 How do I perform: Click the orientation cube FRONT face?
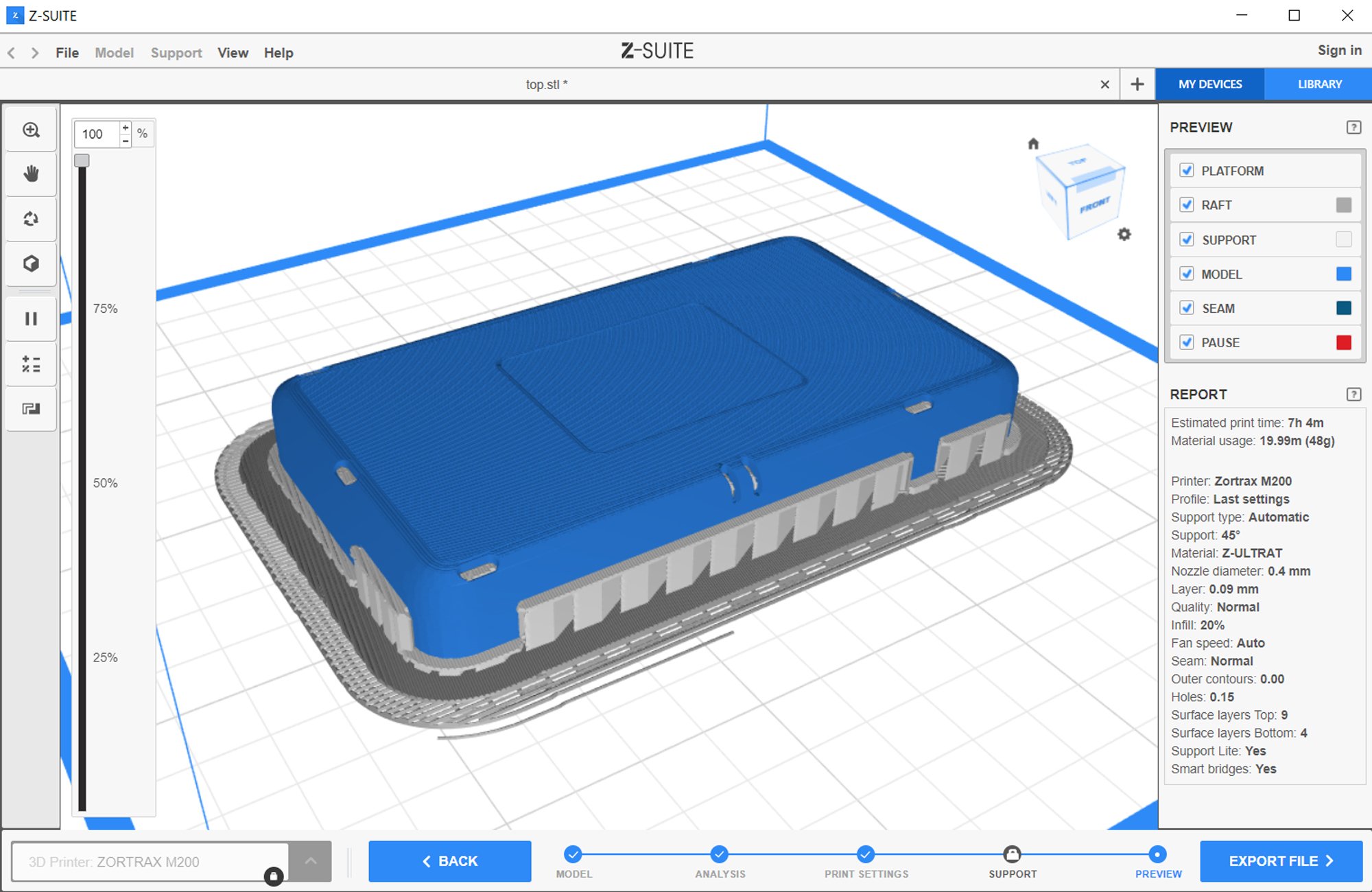pos(1095,205)
